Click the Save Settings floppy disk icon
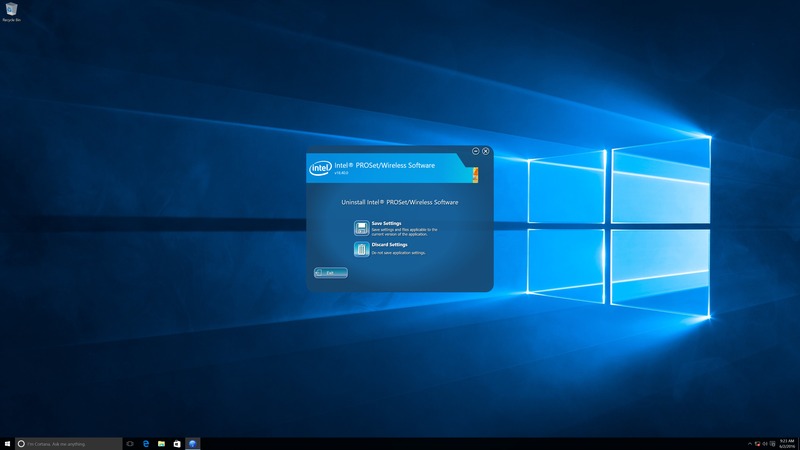The height and width of the screenshot is (450, 800). tap(361, 228)
